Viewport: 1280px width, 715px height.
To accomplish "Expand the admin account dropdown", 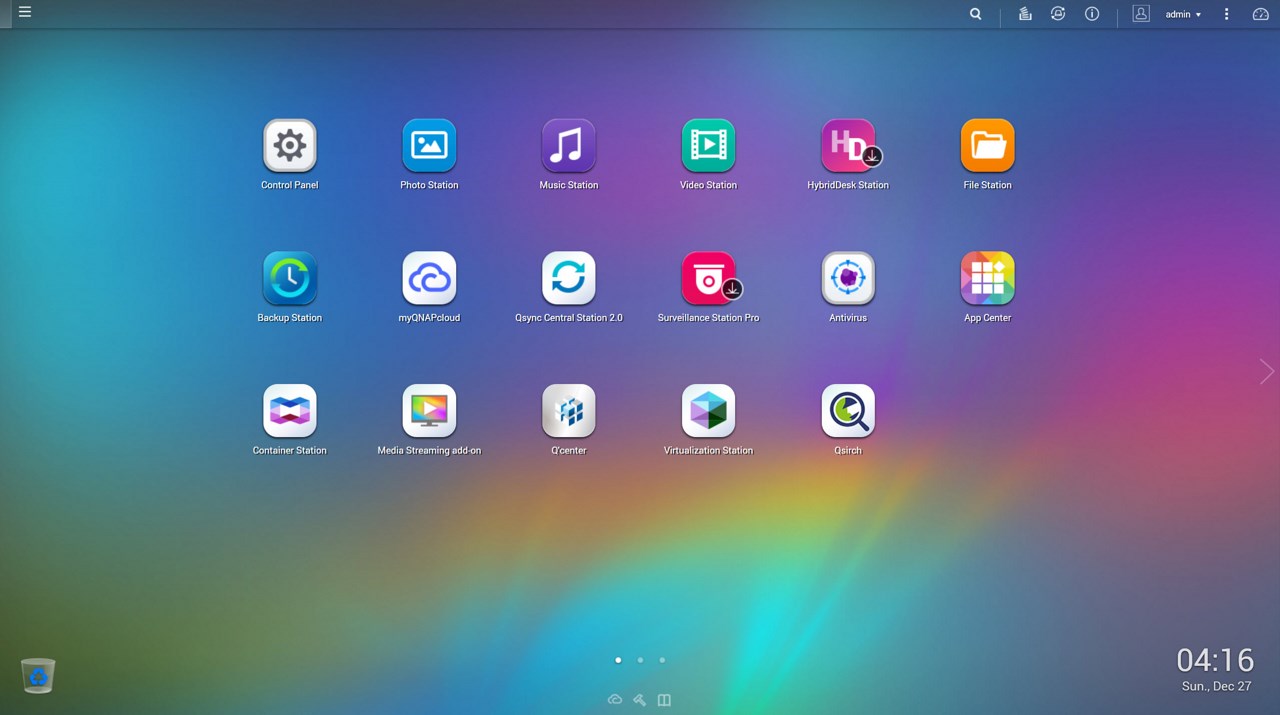I will click(1184, 14).
